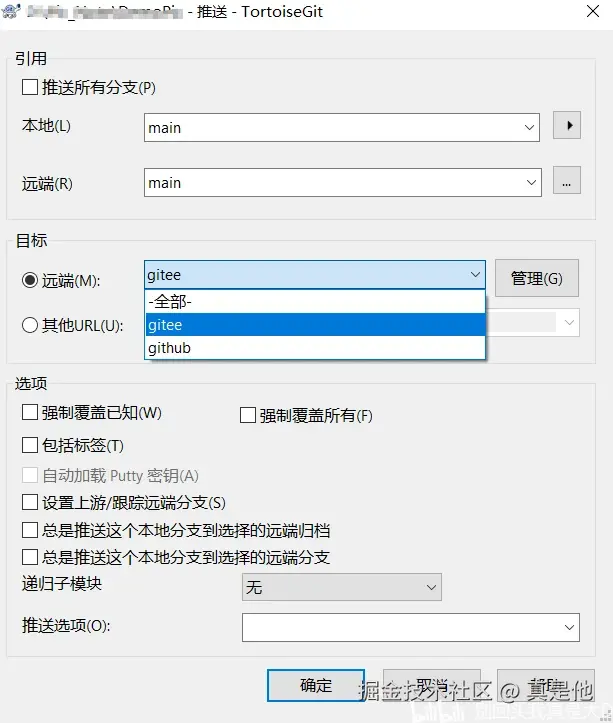Screen dimensions: 613x723
Task: Click the arrow button beside local branch
Action: tap(567, 126)
